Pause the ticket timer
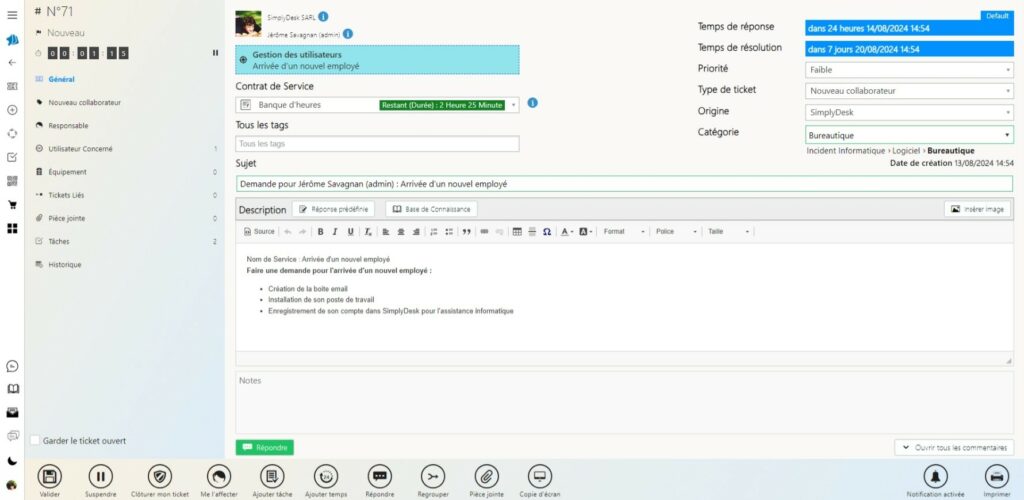The height and width of the screenshot is (500, 1024). click(x=215, y=53)
